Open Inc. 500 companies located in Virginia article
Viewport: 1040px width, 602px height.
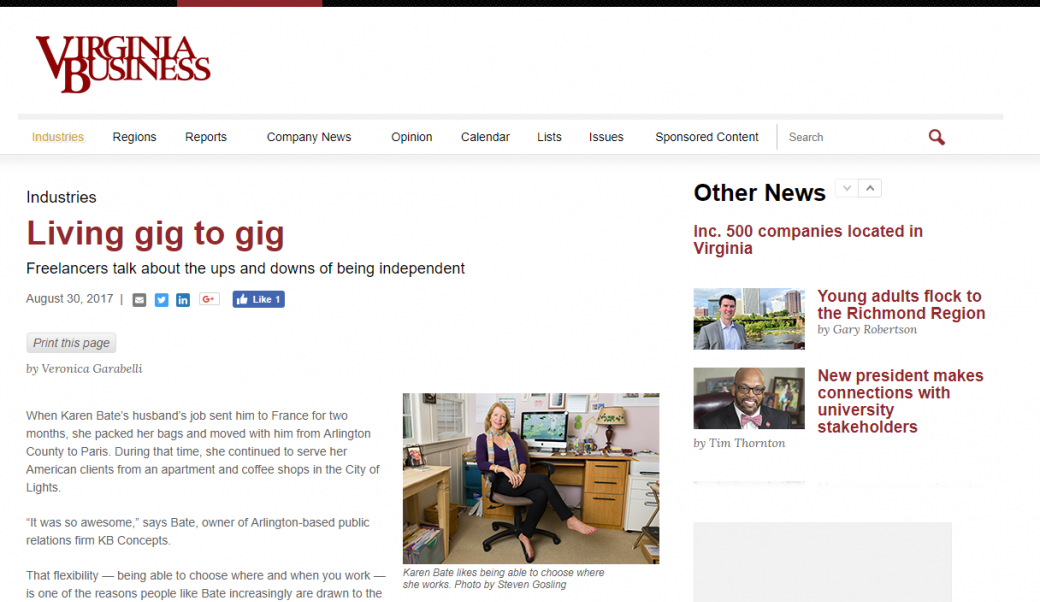(x=808, y=239)
